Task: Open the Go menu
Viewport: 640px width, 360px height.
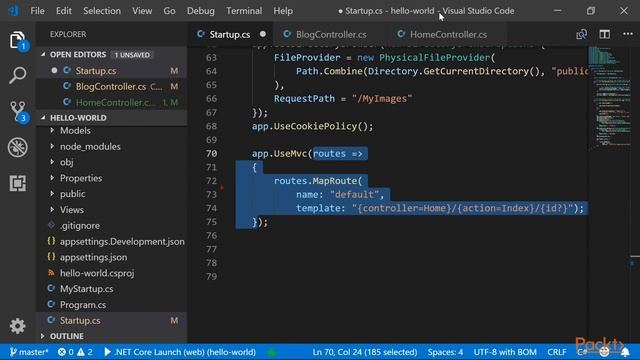Action: (x=169, y=11)
